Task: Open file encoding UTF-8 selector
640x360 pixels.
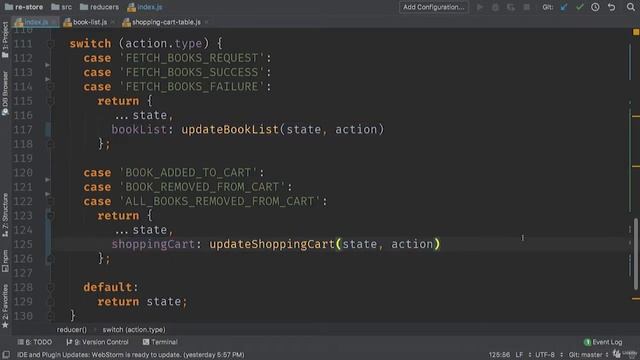Action: coord(545,355)
